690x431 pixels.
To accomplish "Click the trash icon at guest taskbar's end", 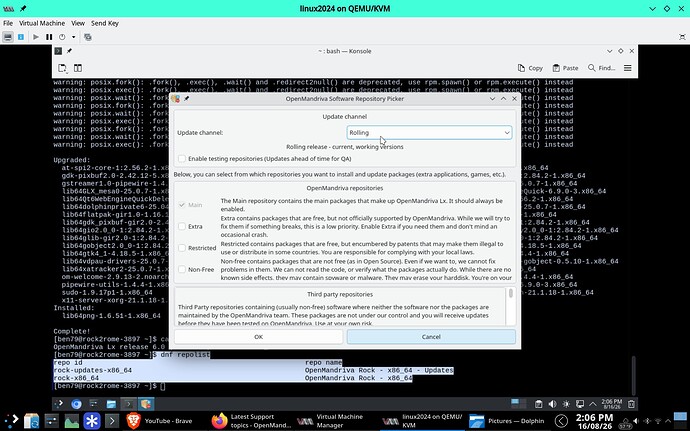I will click(x=631, y=404).
